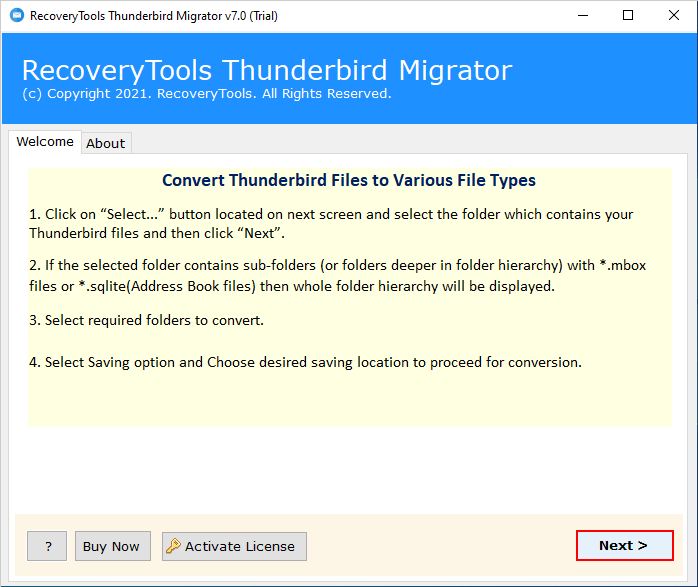This screenshot has width=698, height=587.
Task: Click the Activate License button
Action: point(234,546)
